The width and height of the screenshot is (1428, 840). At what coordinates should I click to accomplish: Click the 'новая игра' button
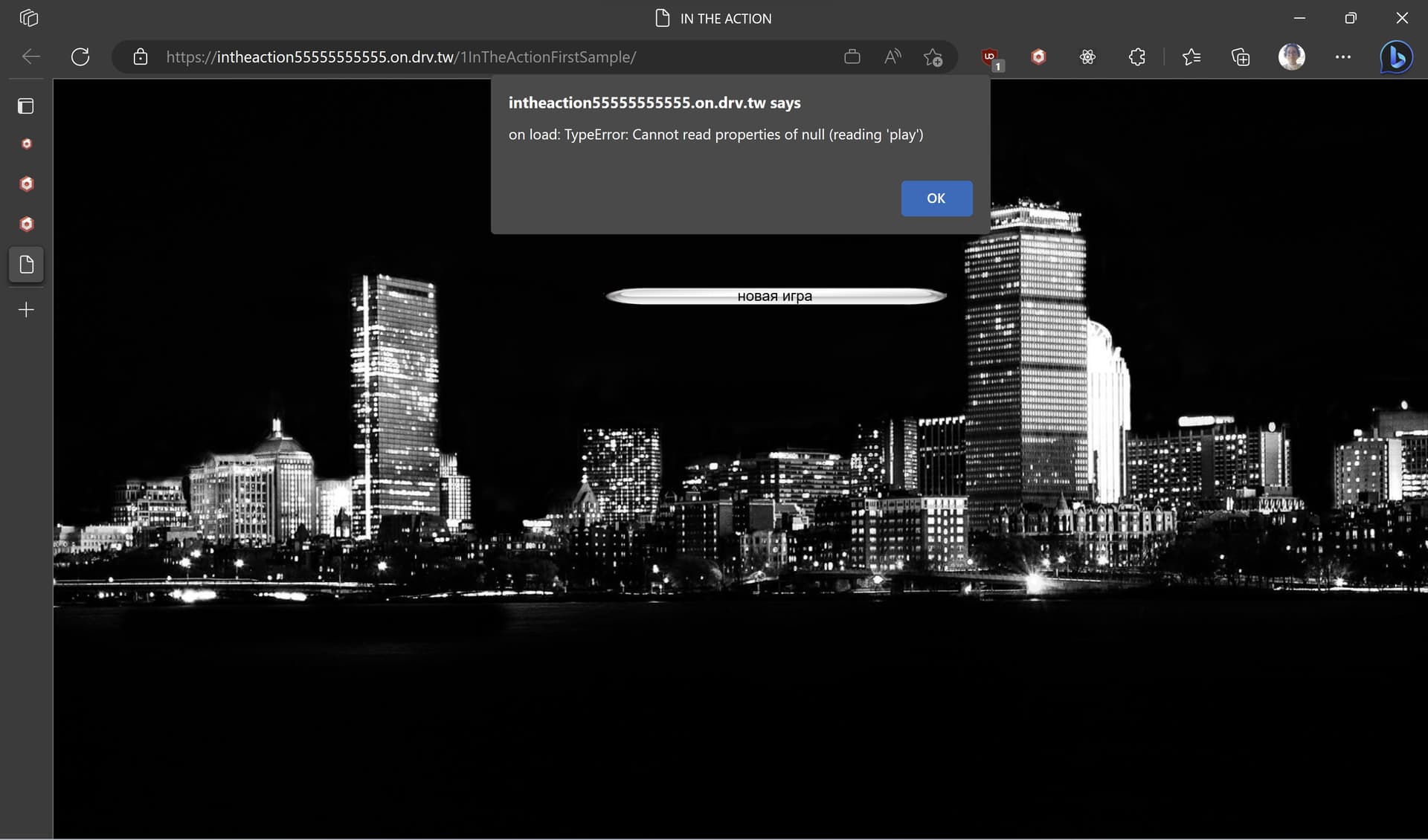click(775, 297)
